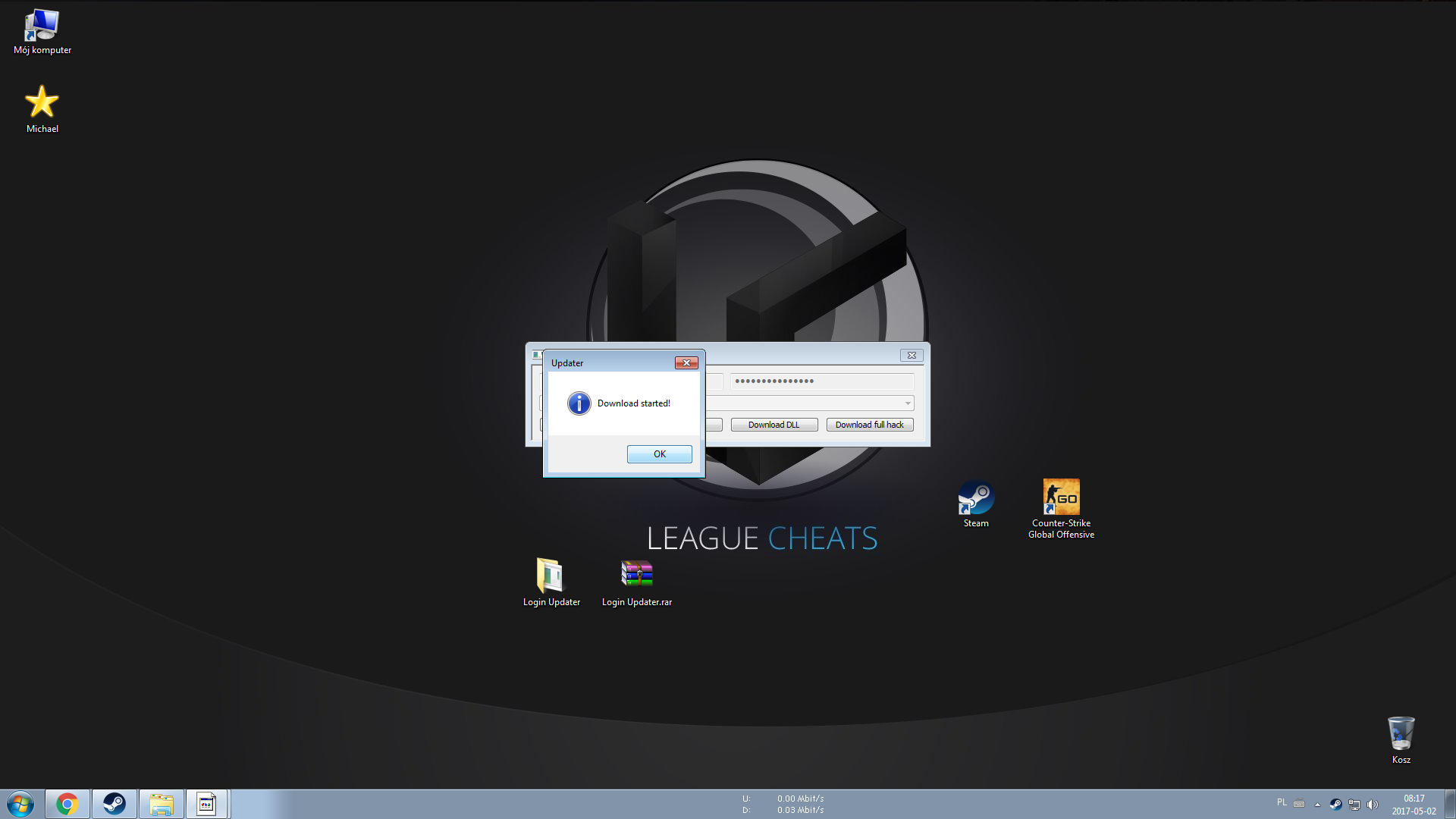Screen dimensions: 1456x819
Task: Select the Counter-Strike Global Offensive shortcut
Action: pos(1061,509)
